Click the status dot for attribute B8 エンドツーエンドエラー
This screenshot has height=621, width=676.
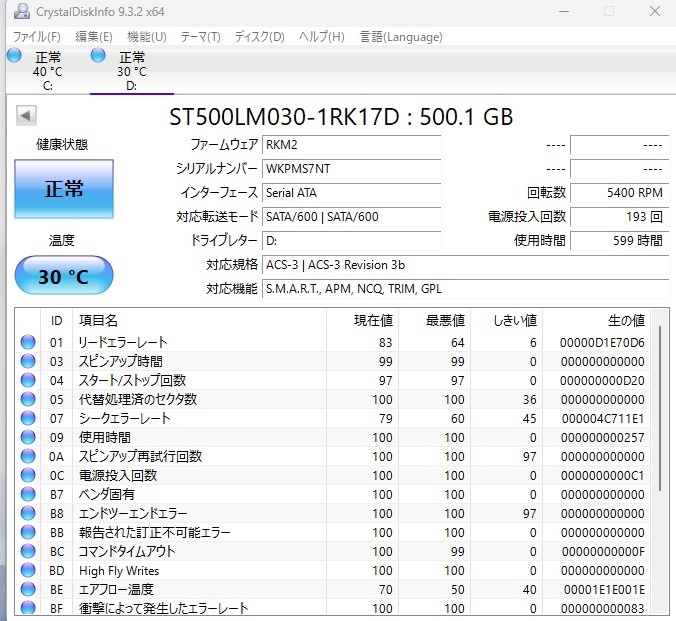click(28, 513)
